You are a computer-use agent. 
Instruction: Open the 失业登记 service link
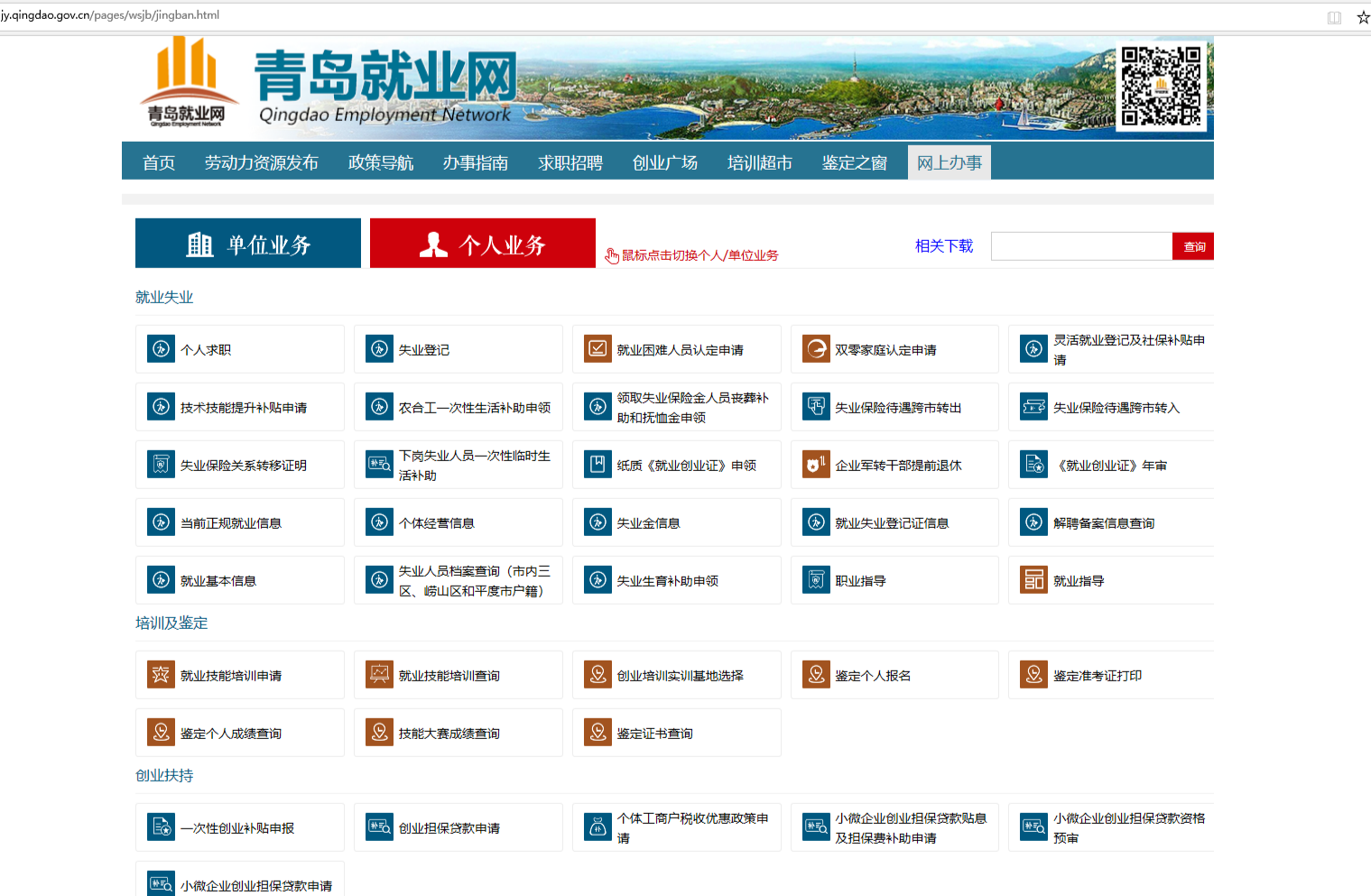(424, 350)
